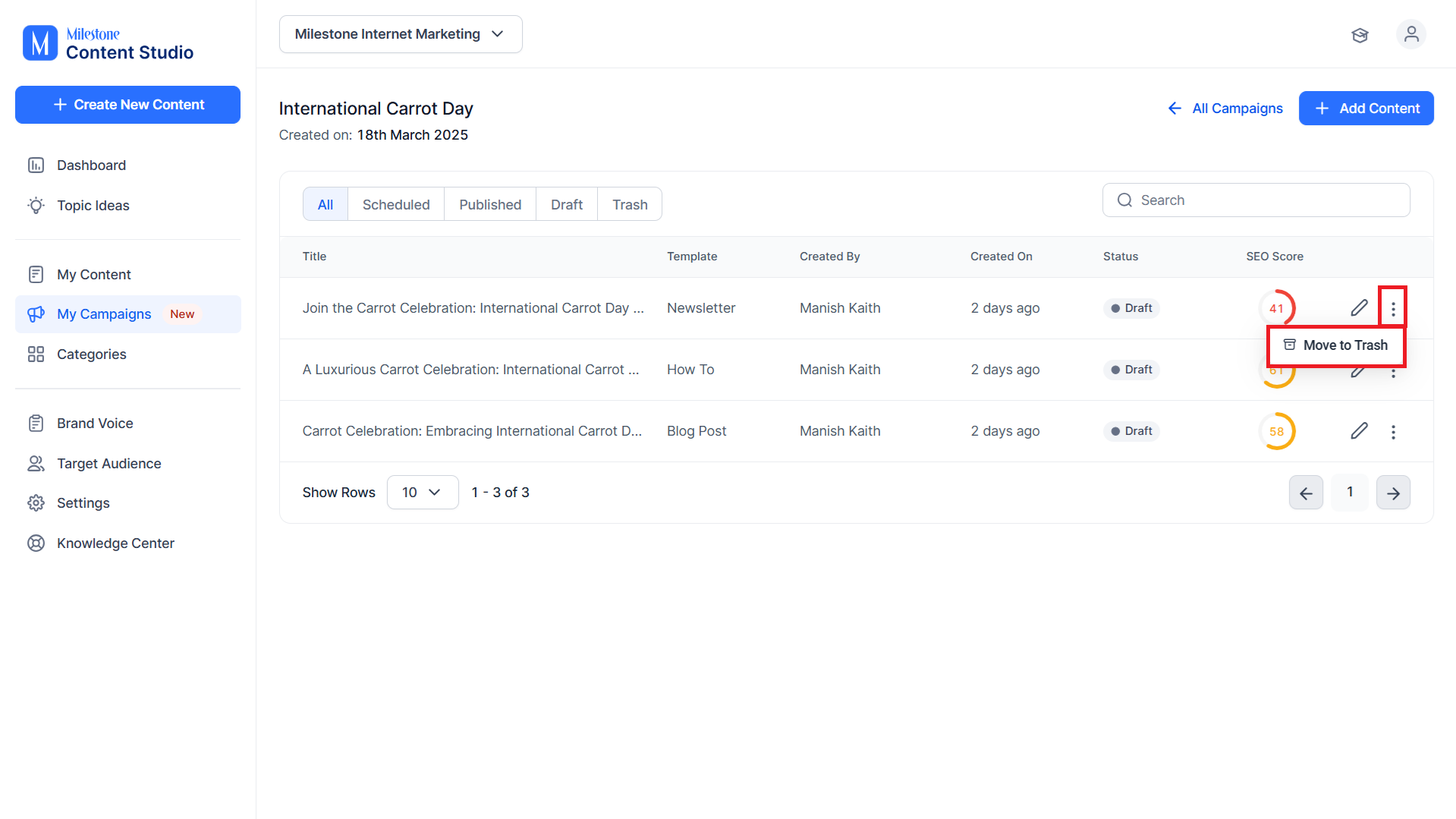Open the Show Rows count dropdown

click(423, 493)
